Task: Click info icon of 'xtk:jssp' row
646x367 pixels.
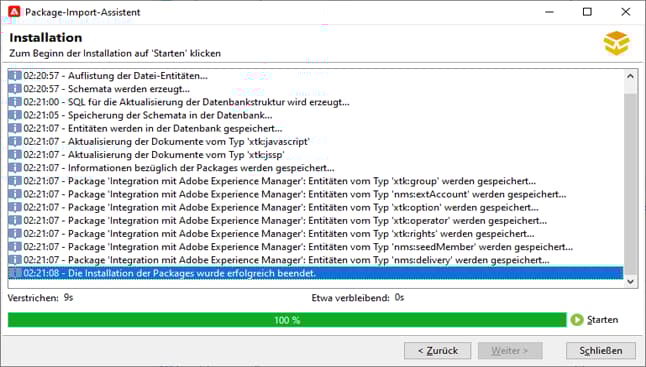Action: tap(15, 155)
